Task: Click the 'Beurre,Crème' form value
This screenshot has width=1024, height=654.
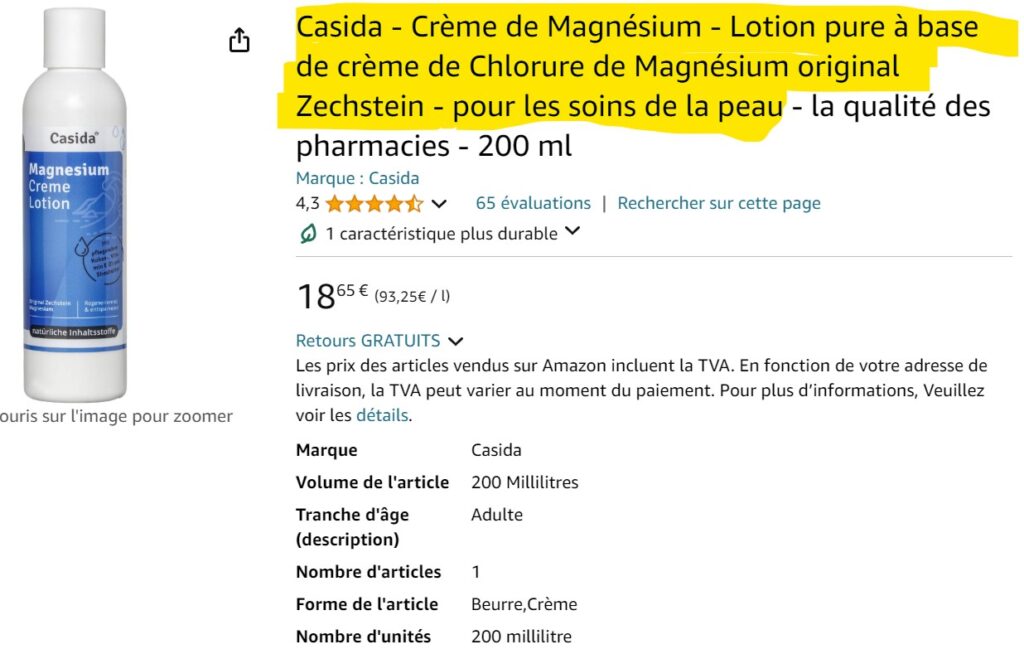Action: click(524, 604)
